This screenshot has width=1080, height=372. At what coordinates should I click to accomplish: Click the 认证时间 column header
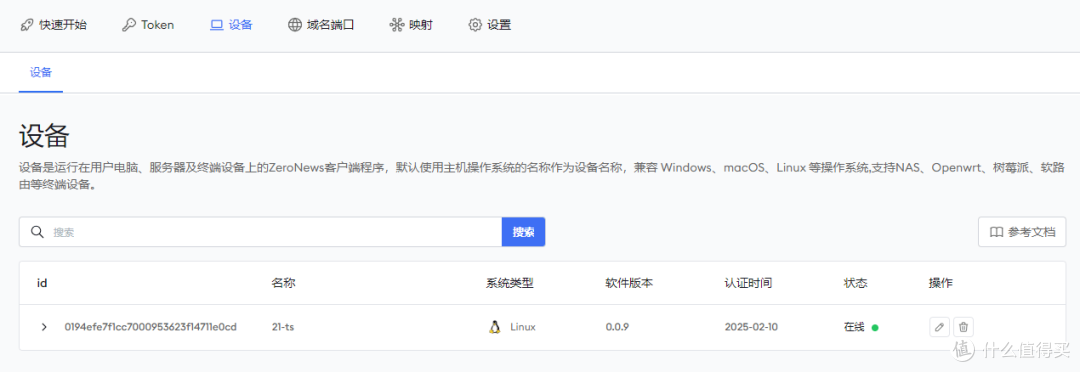pos(748,283)
